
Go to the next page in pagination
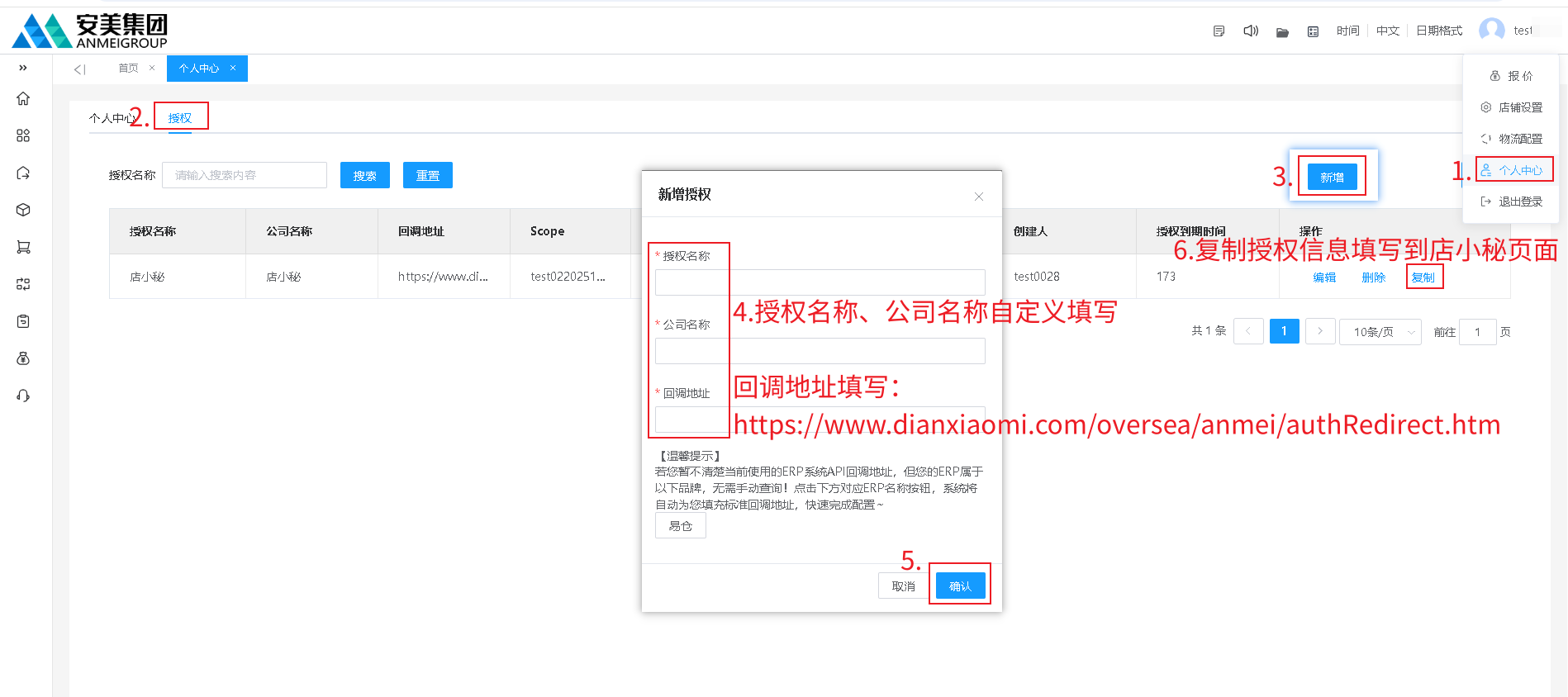1320,331
